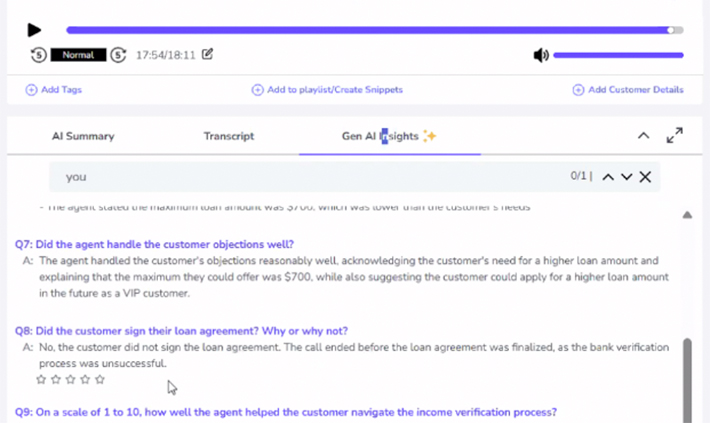The height and width of the screenshot is (423, 710).
Task: Click the search field containing 'you'
Action: pos(300,177)
